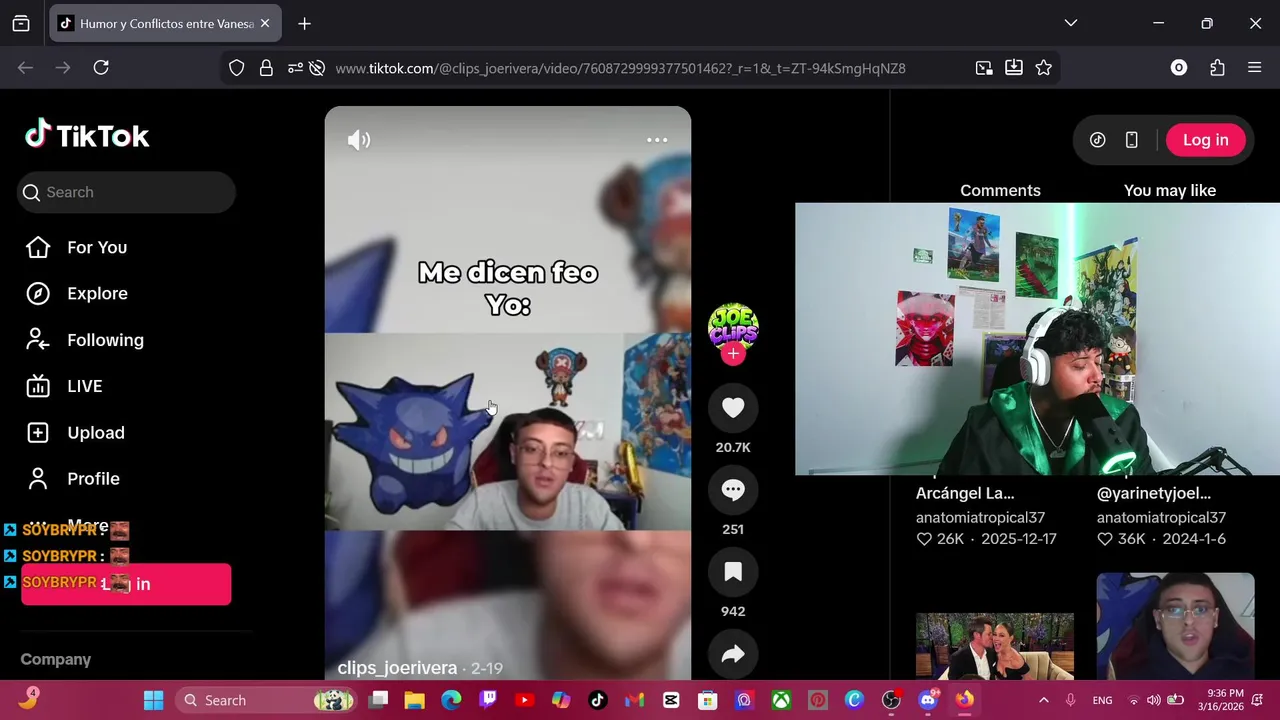
Task: Click the taskbar Search box
Action: (x=265, y=700)
